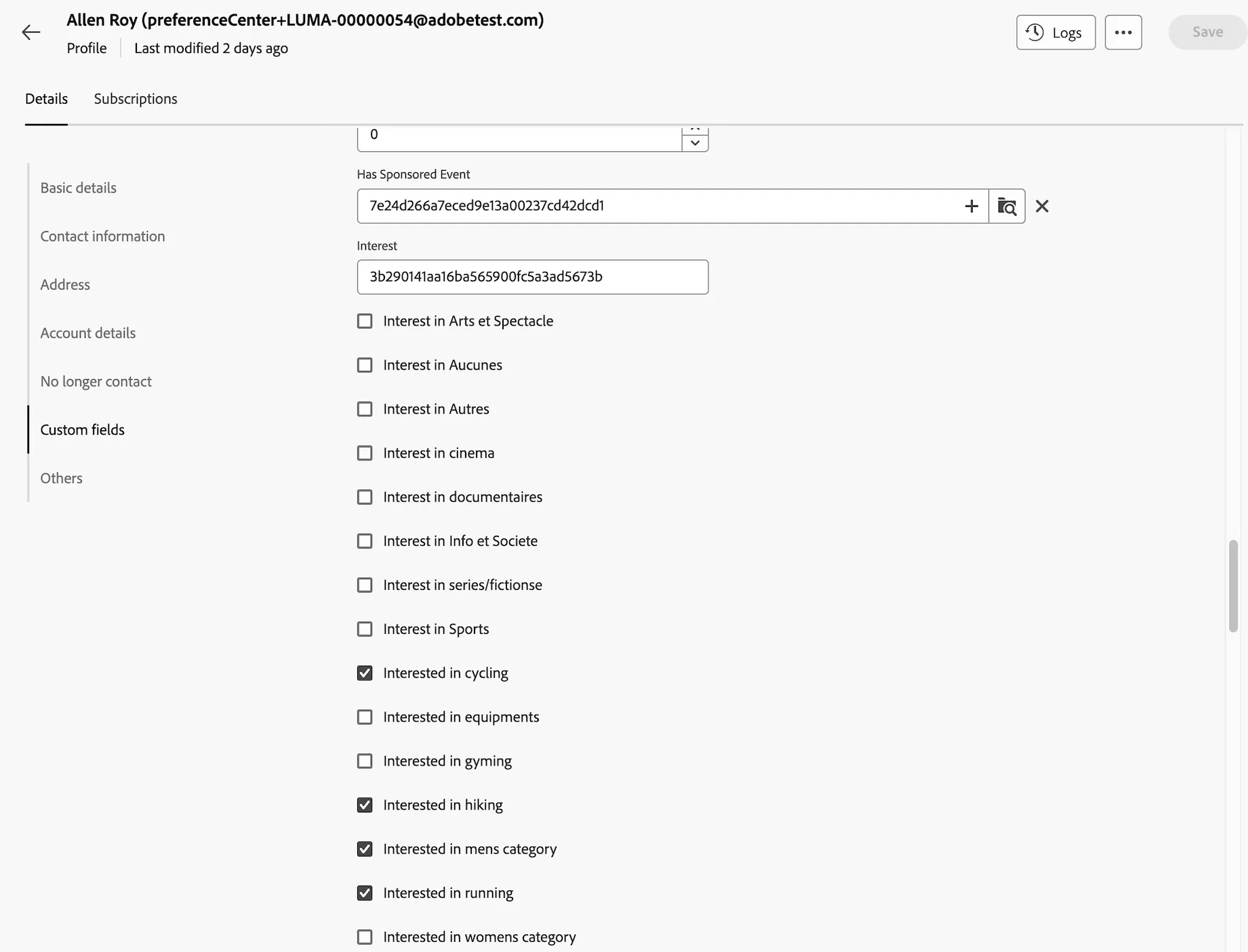Tick Interest in series/fictionse
1248x952 pixels.
tap(365, 585)
